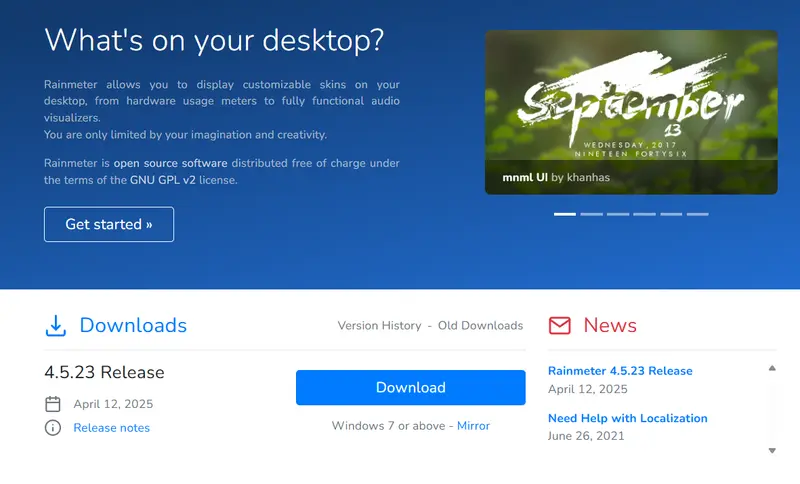Viewport: 800px width, 484px height.
Task: Select the first carousel slide indicator
Action: point(565,214)
